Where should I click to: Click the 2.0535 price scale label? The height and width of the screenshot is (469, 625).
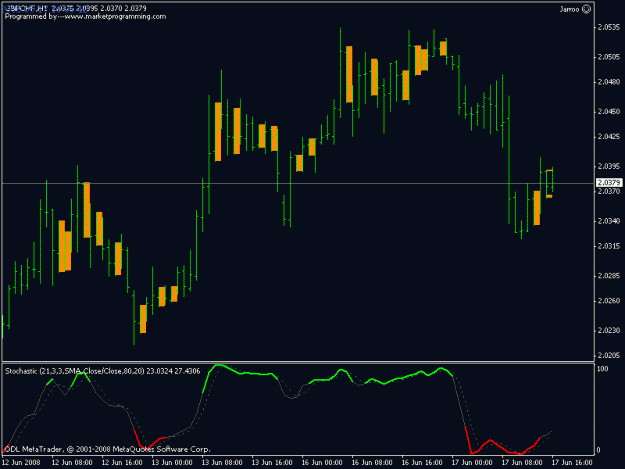pos(609,27)
